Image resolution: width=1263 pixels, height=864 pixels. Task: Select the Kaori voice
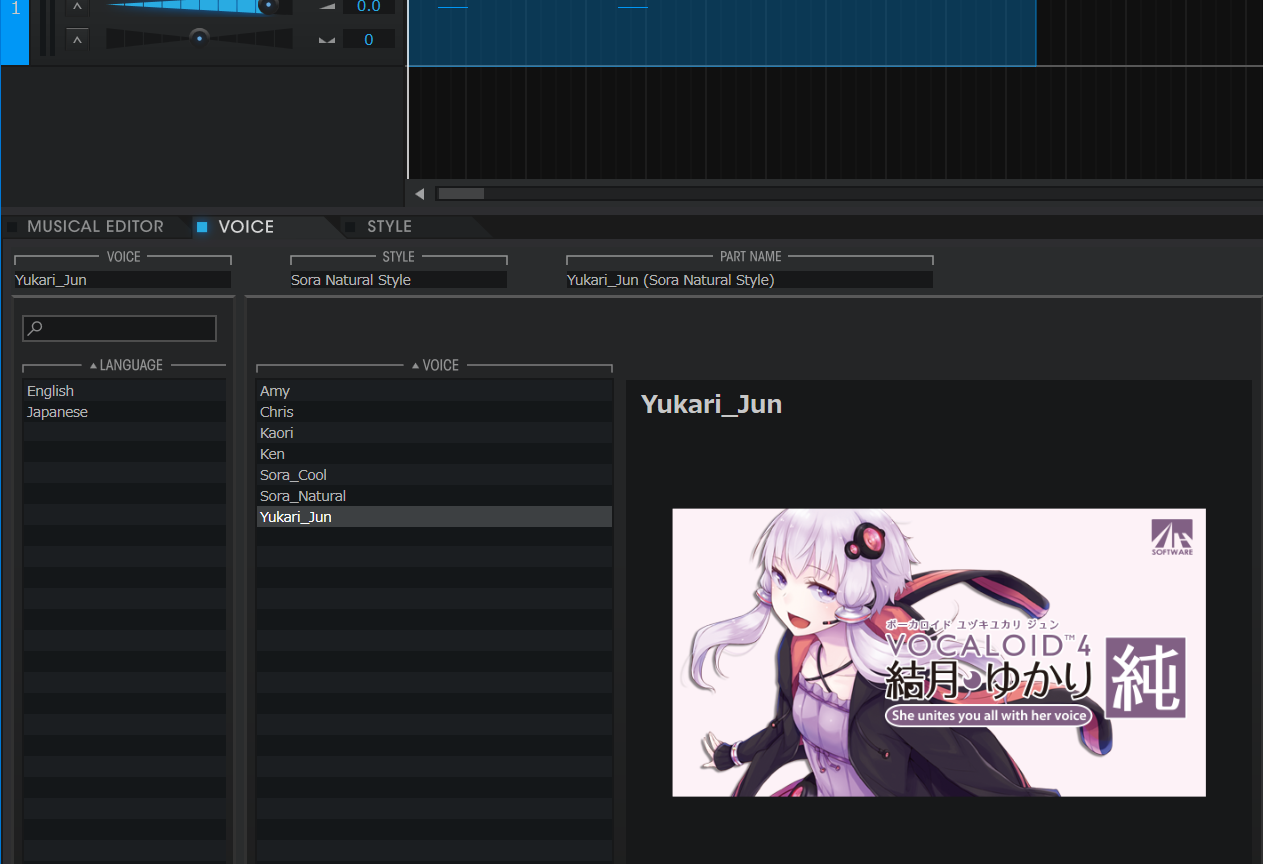click(x=434, y=433)
